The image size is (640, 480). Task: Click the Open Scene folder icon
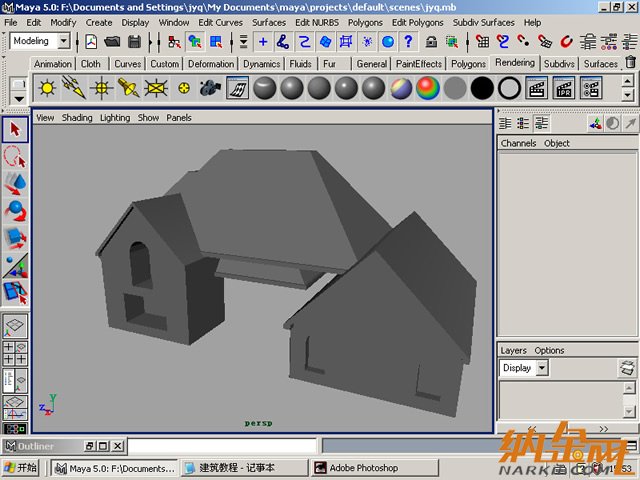coord(112,42)
